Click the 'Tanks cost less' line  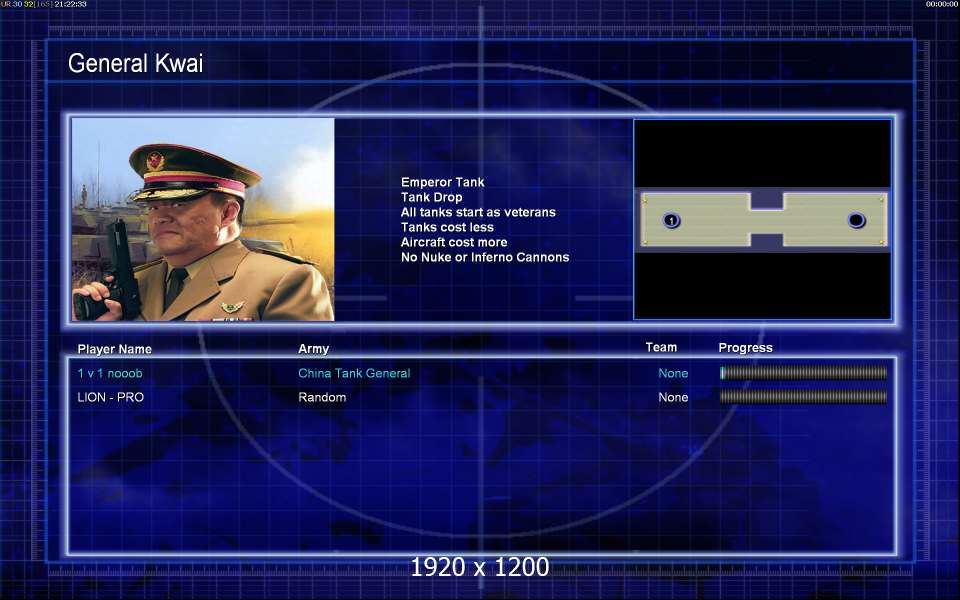point(447,227)
